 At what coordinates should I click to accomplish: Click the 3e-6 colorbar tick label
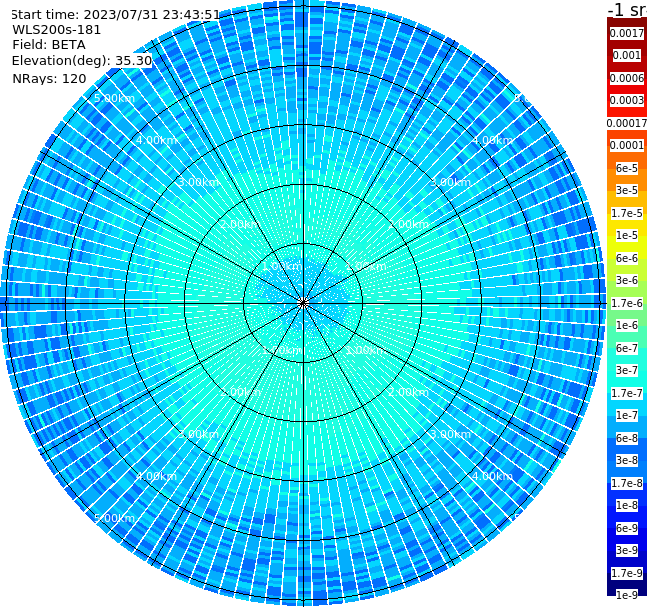[627, 280]
